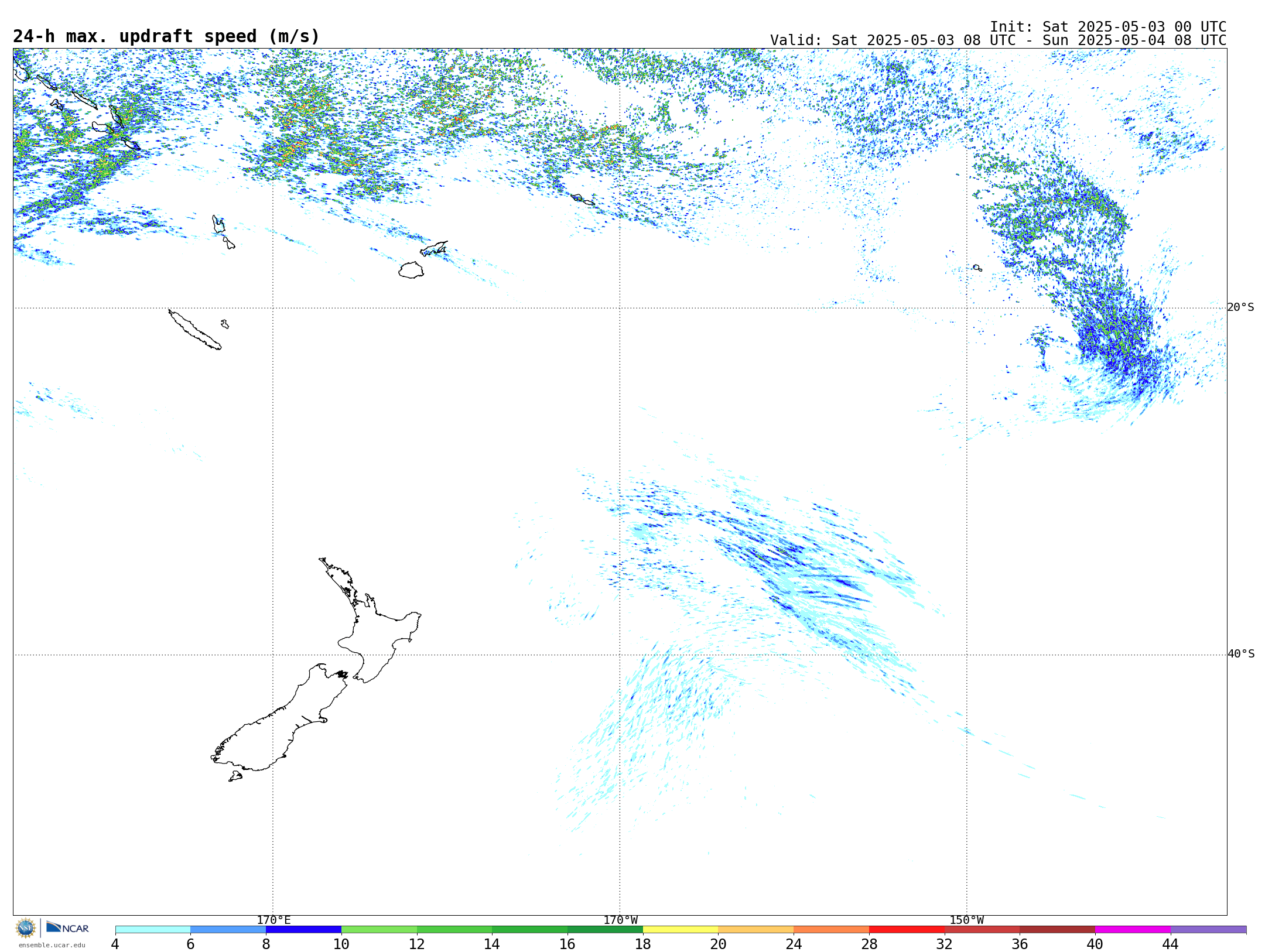
Task: Click the colorbar tick label '6'
Action: [190, 944]
